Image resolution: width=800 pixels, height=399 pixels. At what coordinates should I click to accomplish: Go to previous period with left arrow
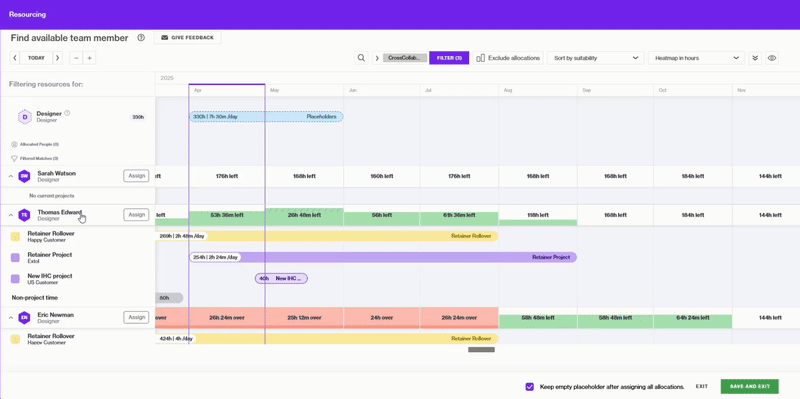[15, 58]
